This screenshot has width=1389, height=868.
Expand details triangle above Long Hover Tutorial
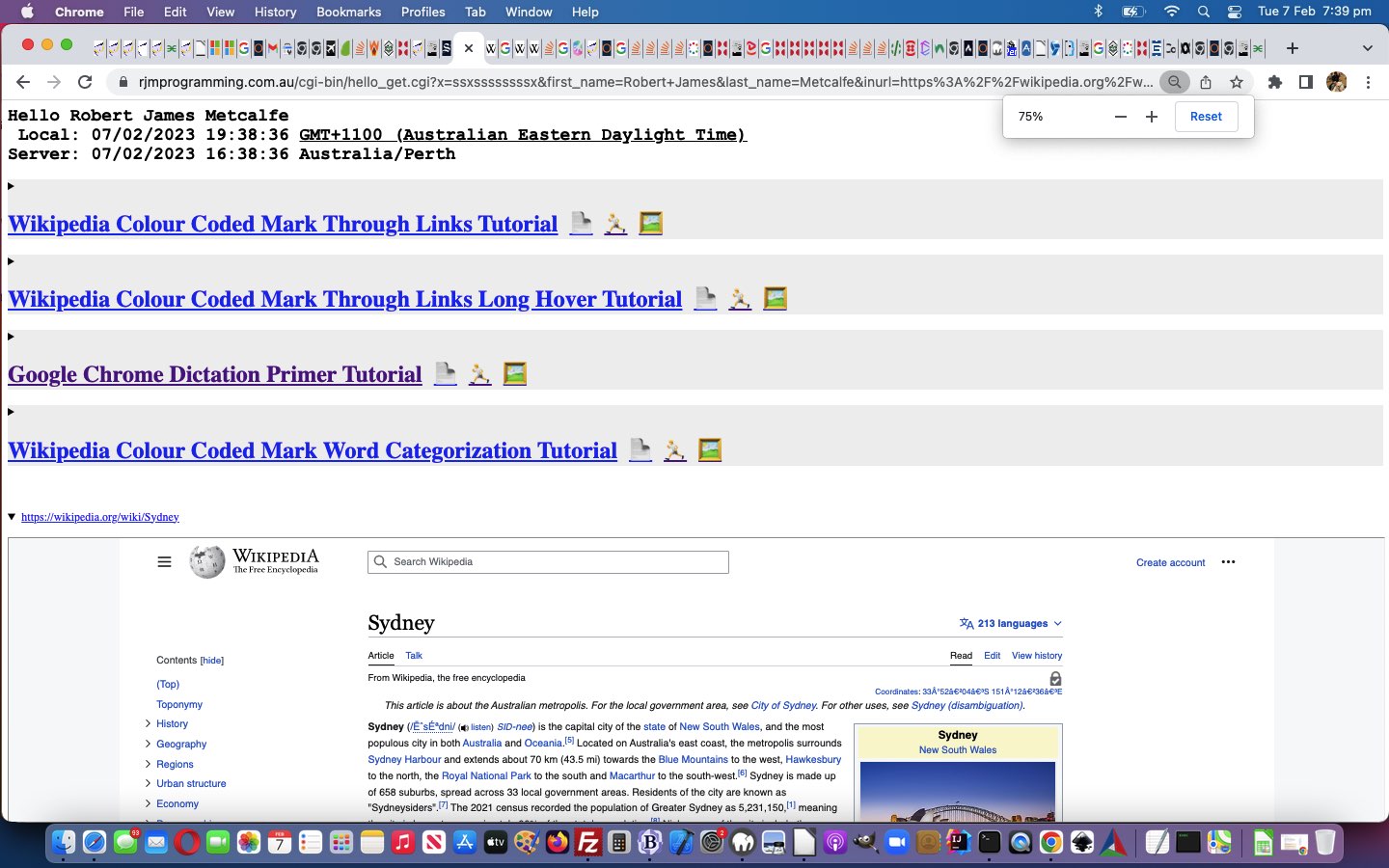pyautogui.click(x=12, y=261)
